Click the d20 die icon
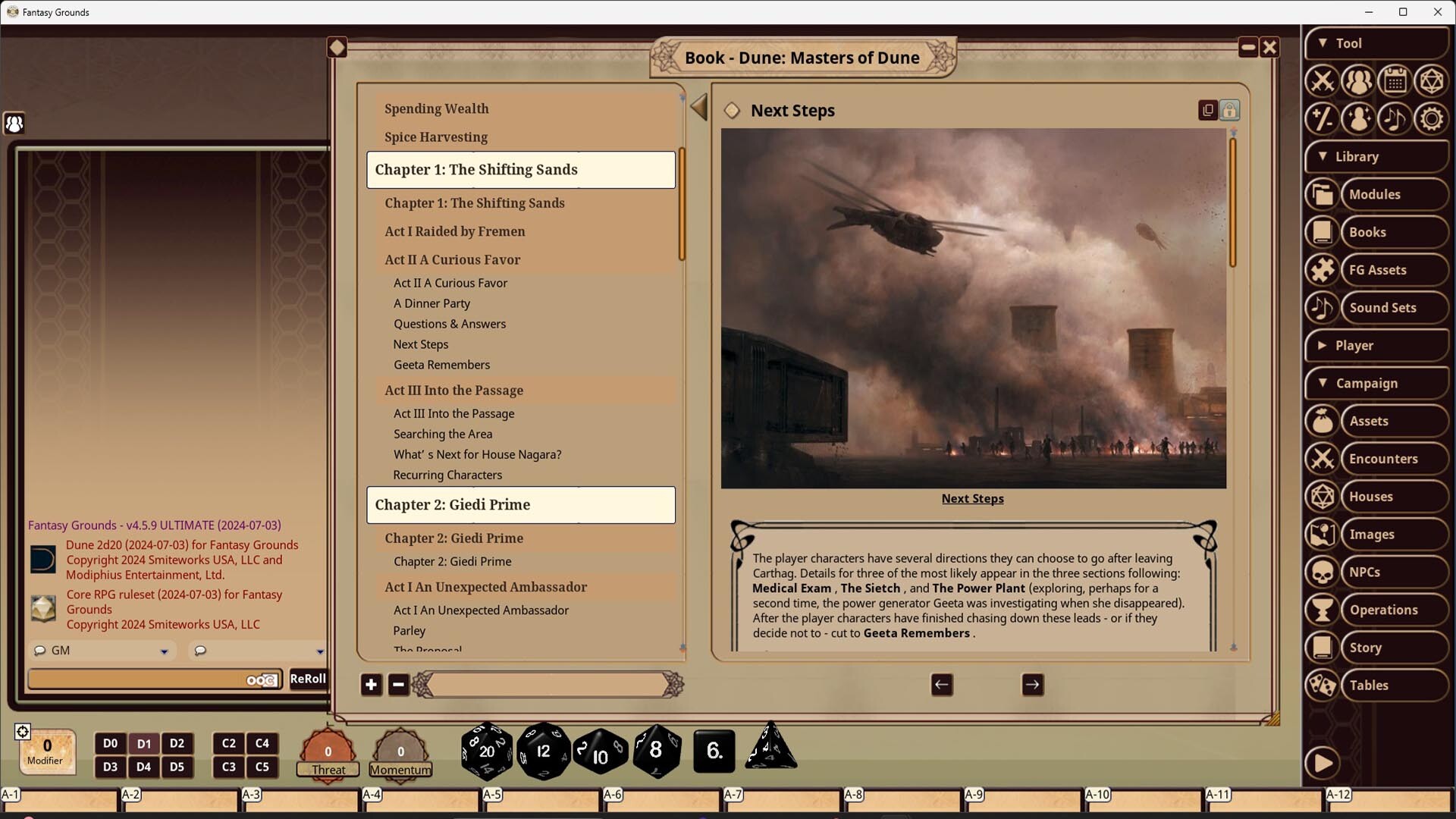This screenshot has width=1456, height=819. pos(486,751)
